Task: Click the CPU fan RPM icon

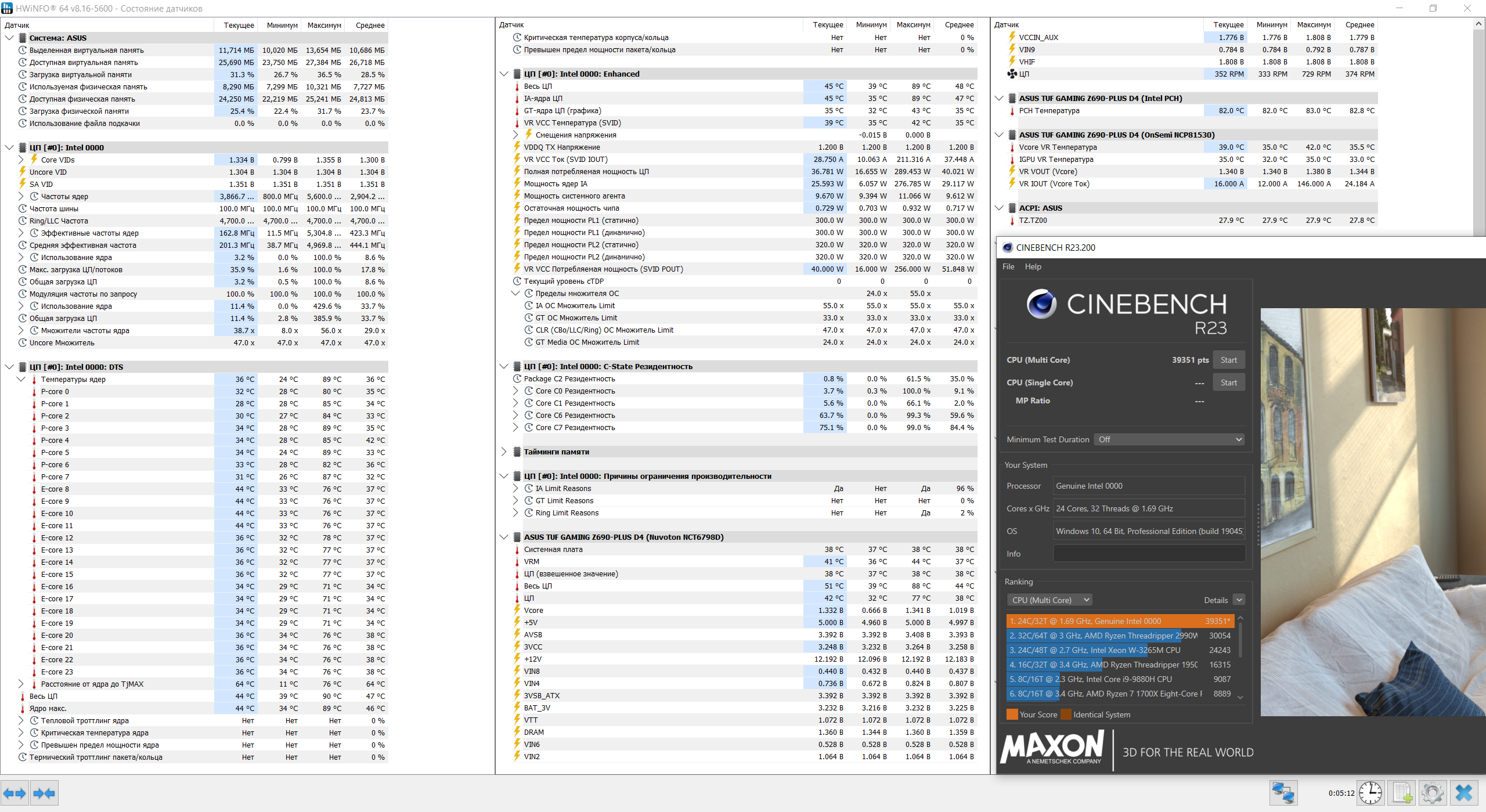Action: 1012,74
